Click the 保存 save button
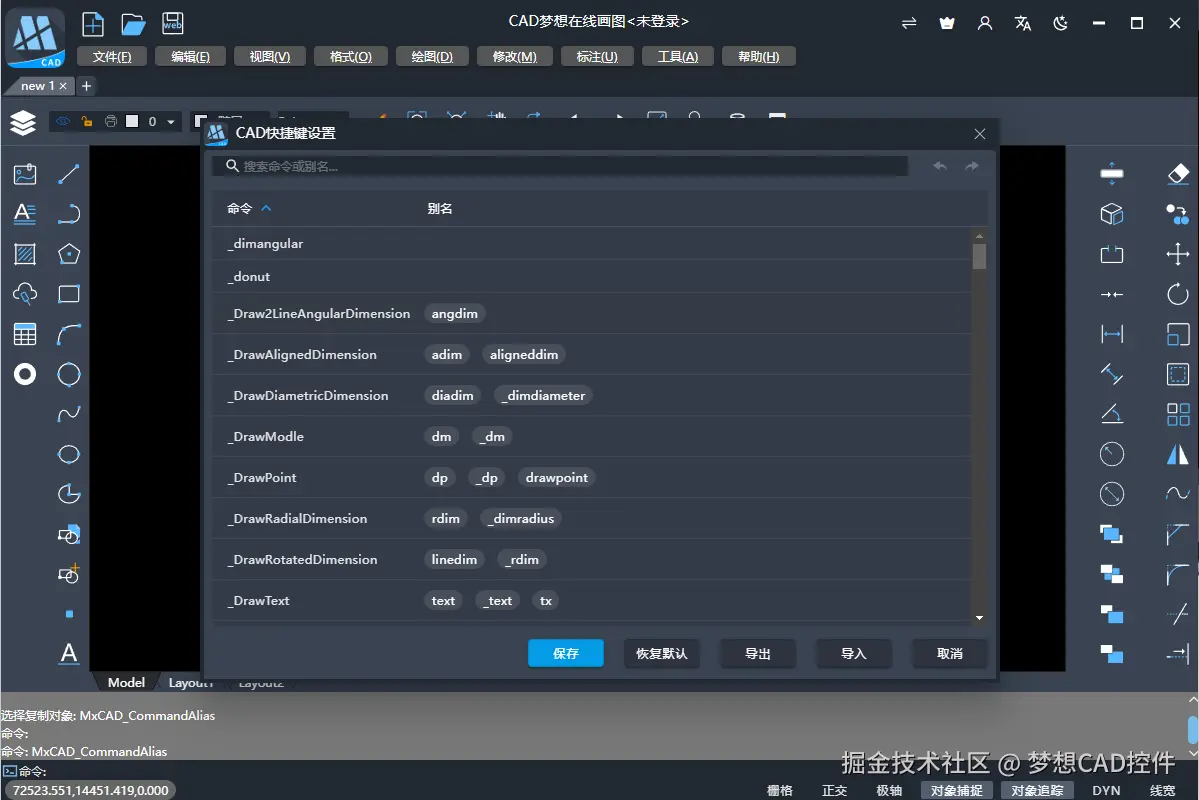This screenshot has width=1199, height=800. tap(566, 653)
